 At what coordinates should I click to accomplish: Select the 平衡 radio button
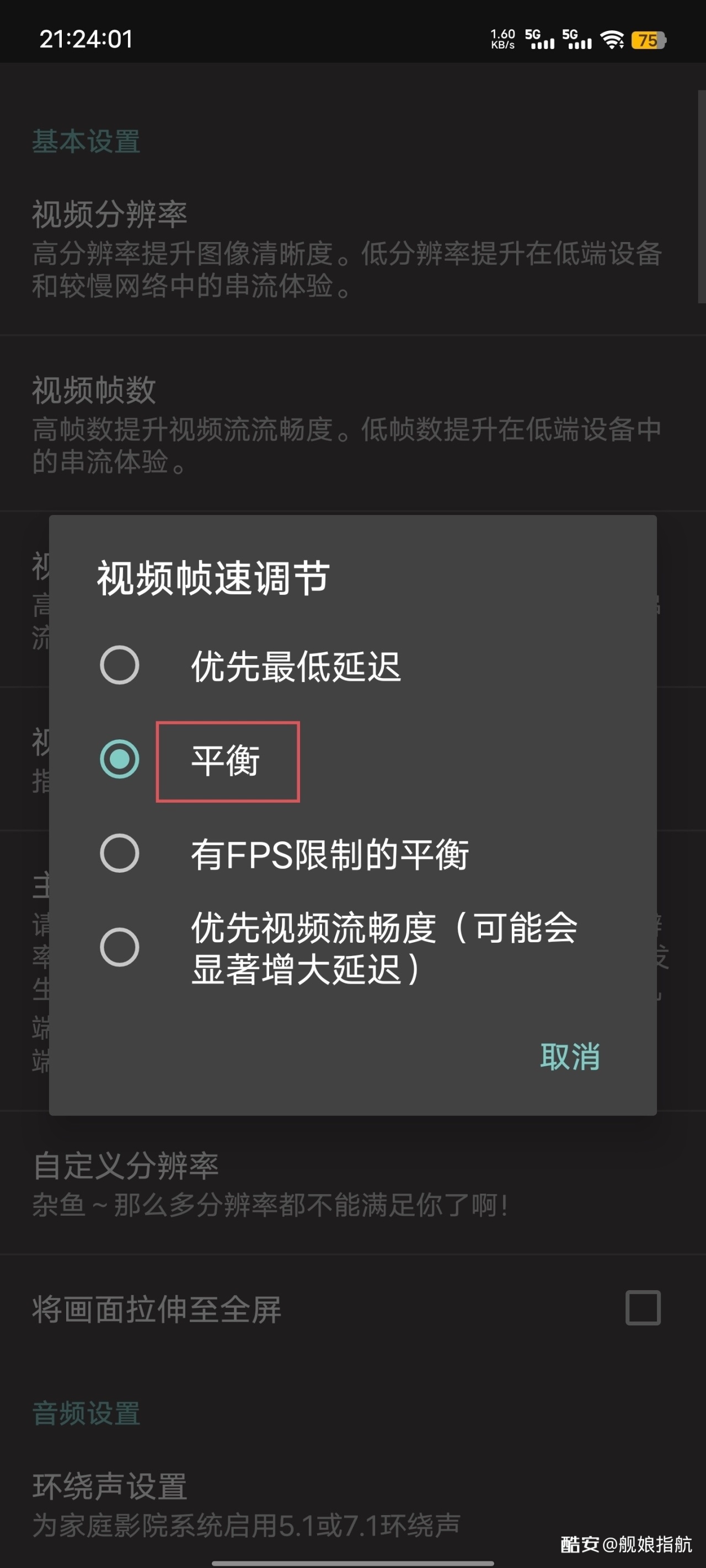[119, 759]
